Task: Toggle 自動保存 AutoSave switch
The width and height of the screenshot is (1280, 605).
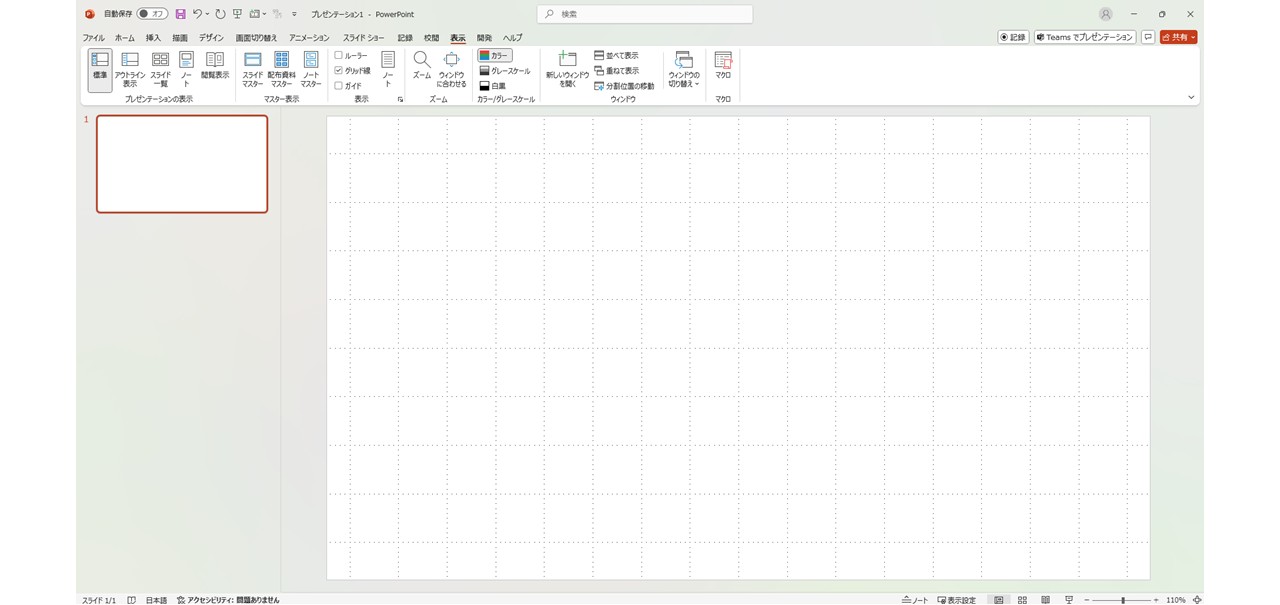Action: click(x=152, y=14)
